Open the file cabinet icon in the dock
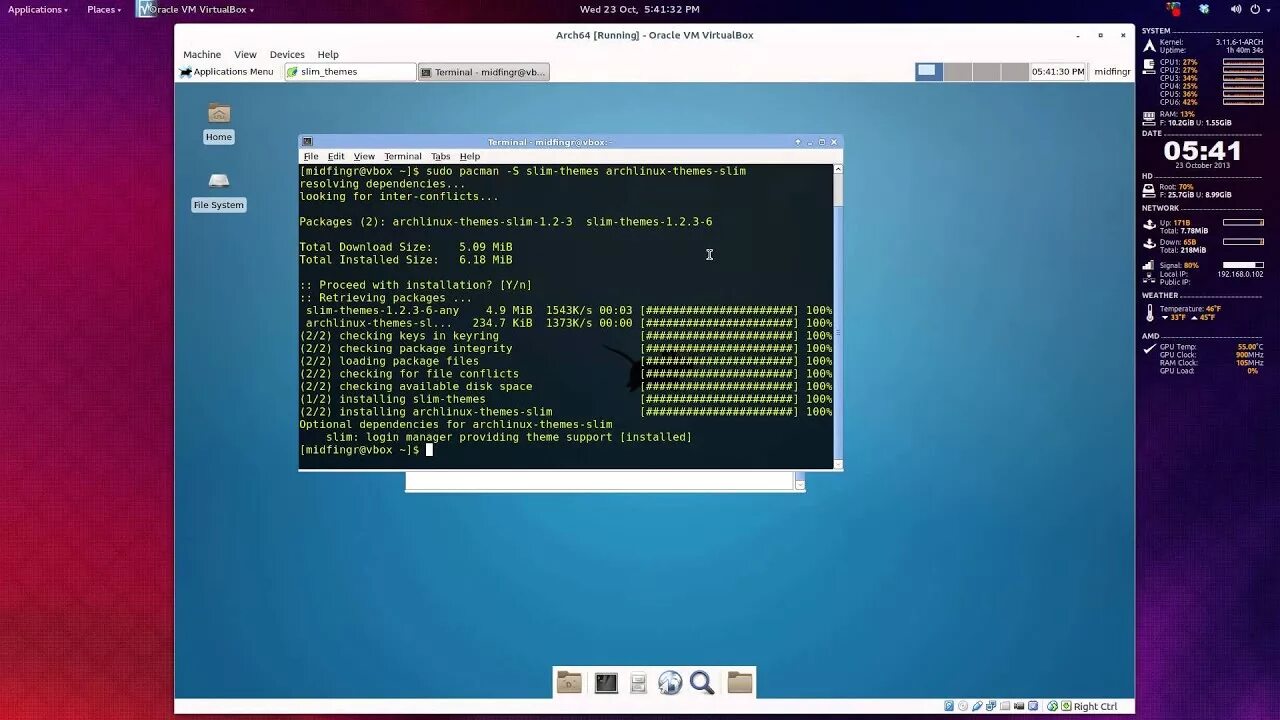This screenshot has height=720, width=1280. coord(638,683)
